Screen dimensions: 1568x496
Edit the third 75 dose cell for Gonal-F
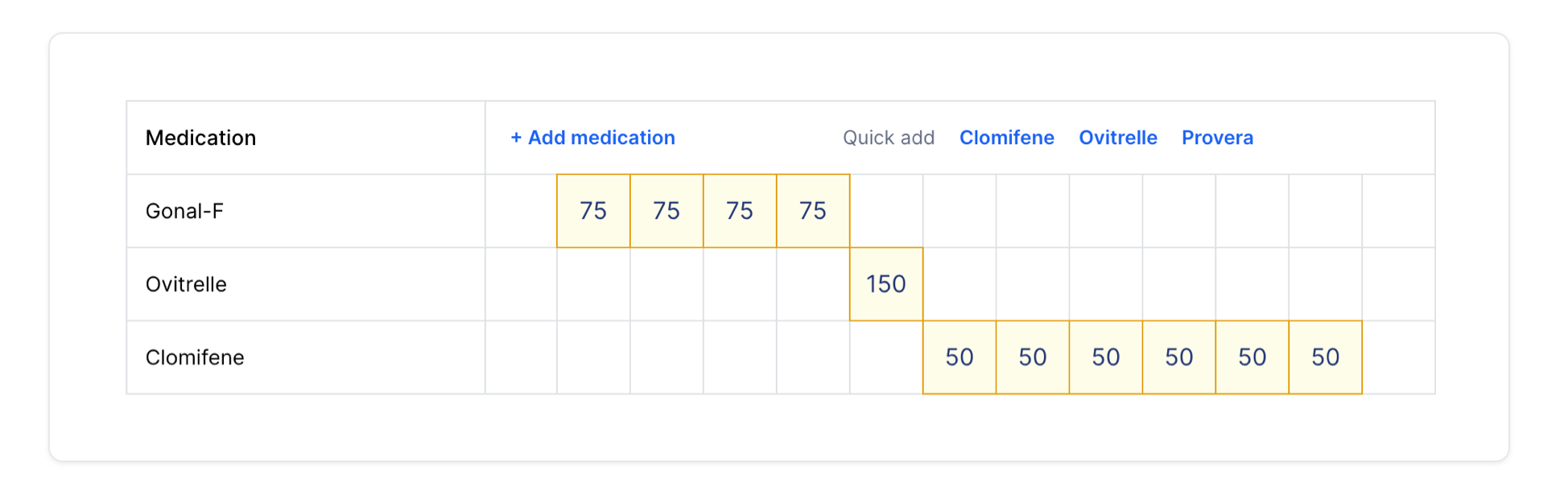click(740, 211)
